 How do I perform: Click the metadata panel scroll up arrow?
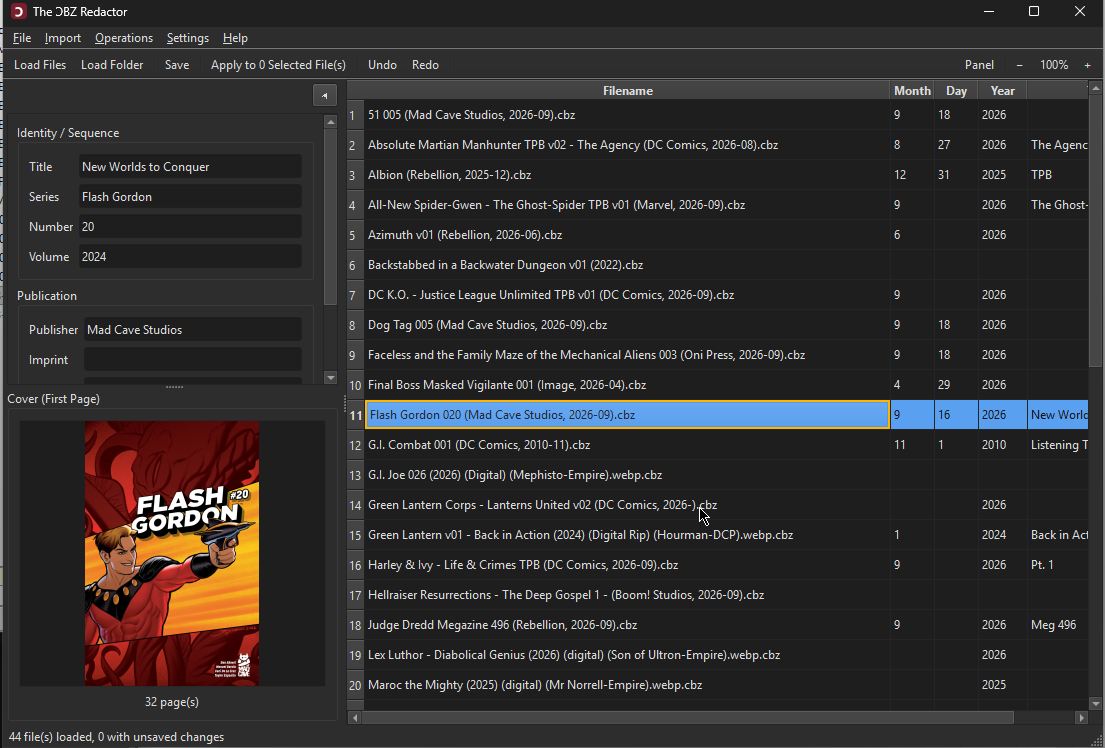(331, 122)
